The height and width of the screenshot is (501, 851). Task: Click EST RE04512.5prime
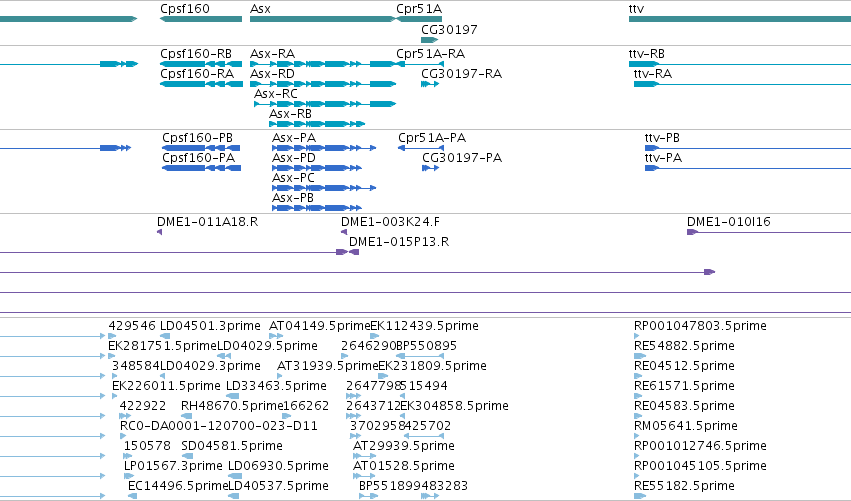[x=684, y=366]
